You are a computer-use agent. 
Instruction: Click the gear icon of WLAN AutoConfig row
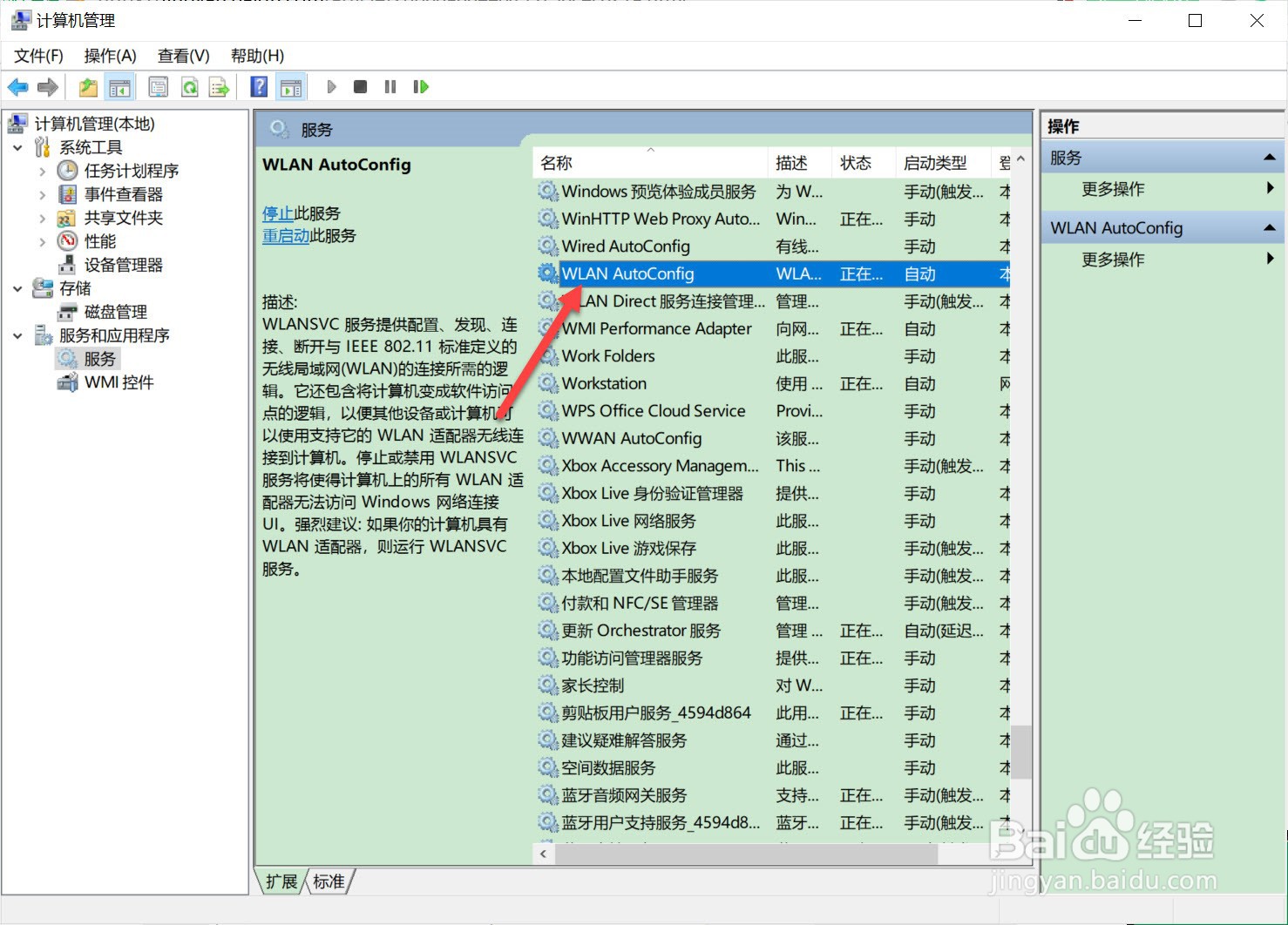(547, 273)
